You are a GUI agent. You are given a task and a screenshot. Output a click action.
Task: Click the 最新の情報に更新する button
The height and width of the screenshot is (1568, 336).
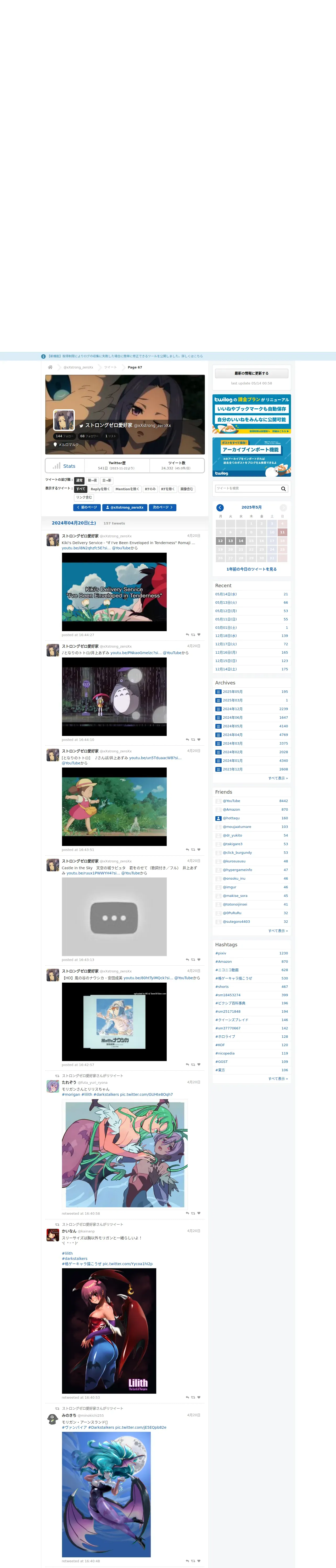tap(252, 373)
